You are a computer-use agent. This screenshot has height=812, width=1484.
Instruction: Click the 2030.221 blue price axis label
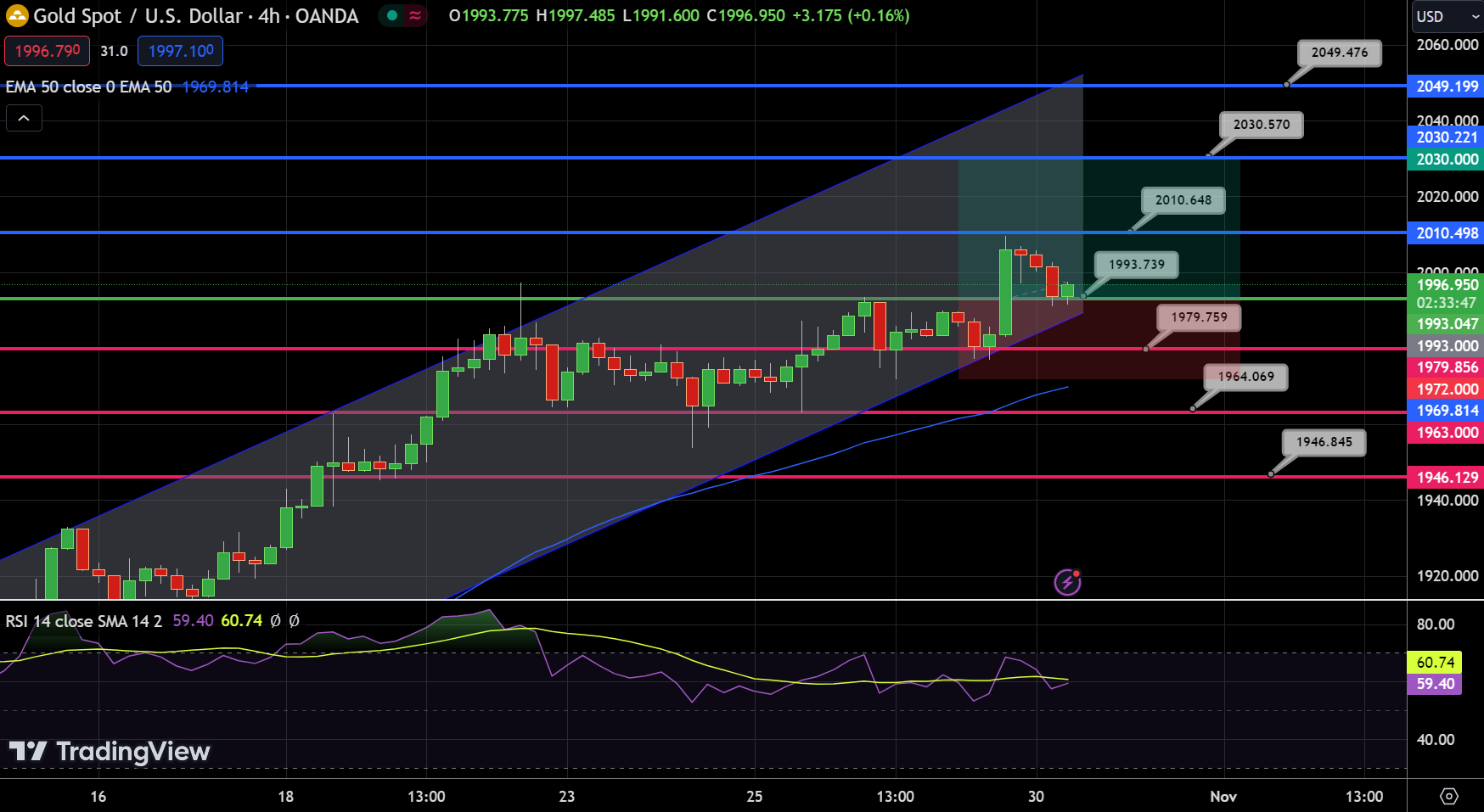[x=1447, y=137]
